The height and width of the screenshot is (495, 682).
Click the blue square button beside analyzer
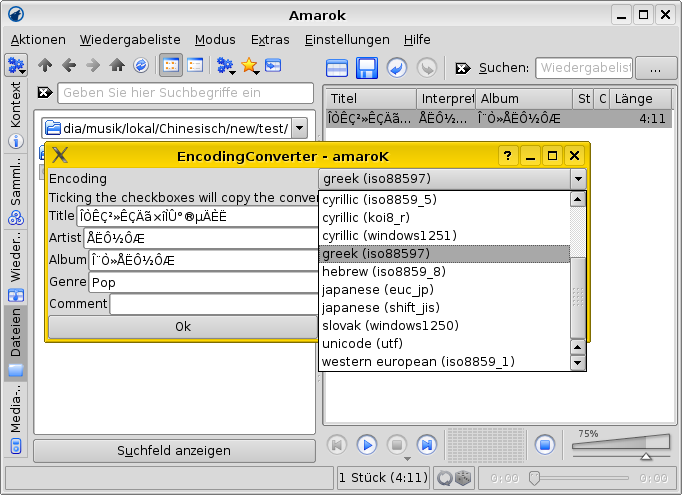(545, 445)
